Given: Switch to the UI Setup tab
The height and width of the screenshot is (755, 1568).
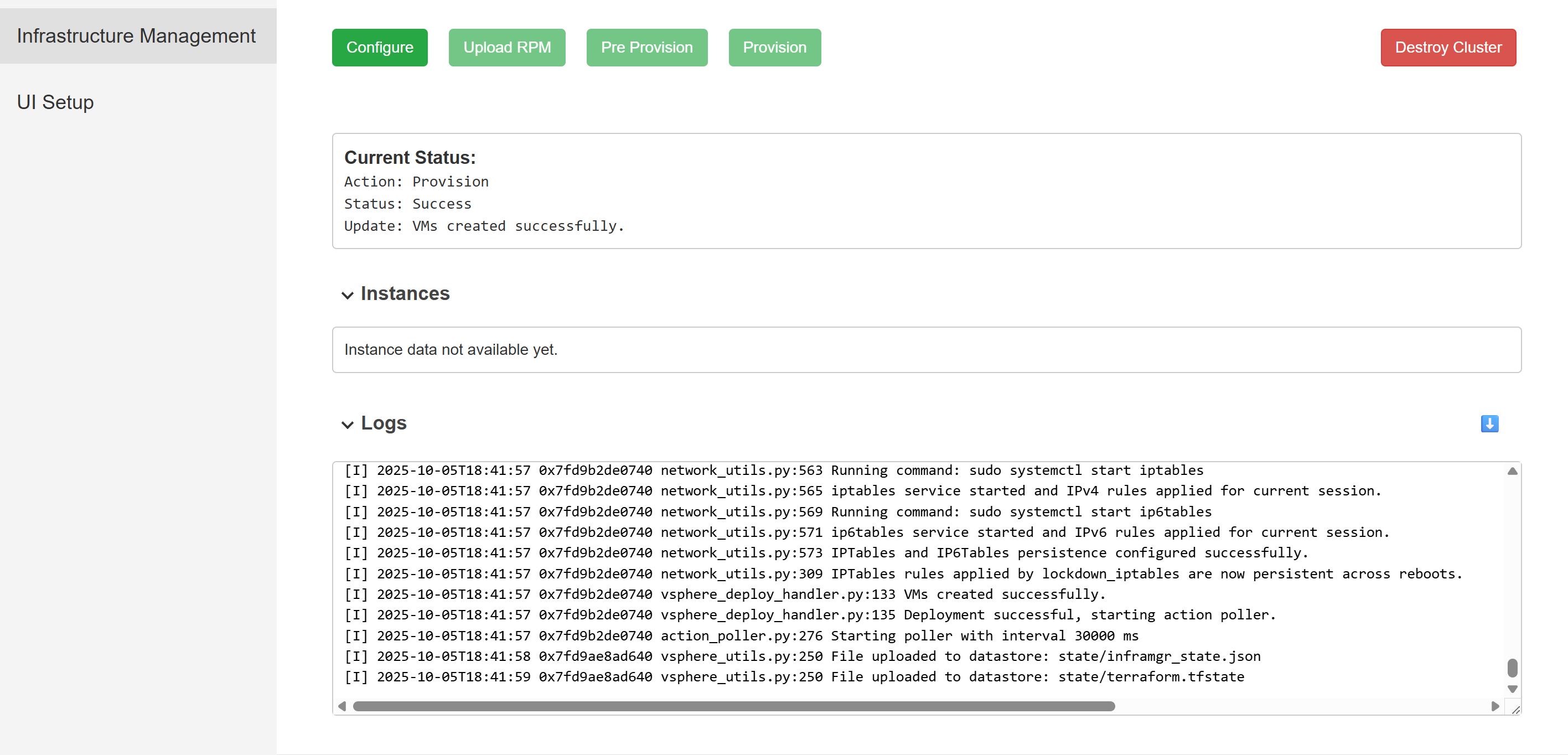Looking at the screenshot, I should point(55,102).
